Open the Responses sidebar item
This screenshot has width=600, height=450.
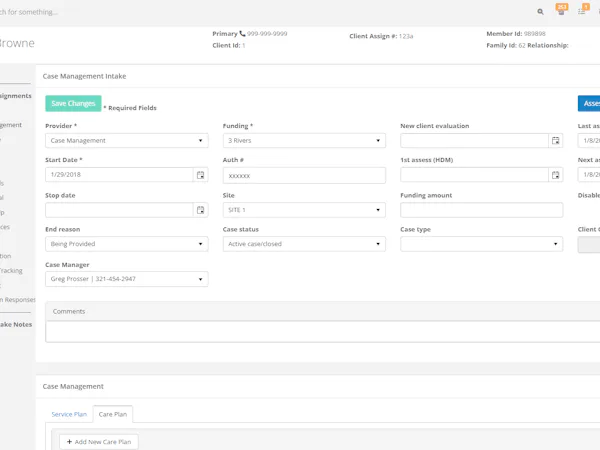click(18, 300)
